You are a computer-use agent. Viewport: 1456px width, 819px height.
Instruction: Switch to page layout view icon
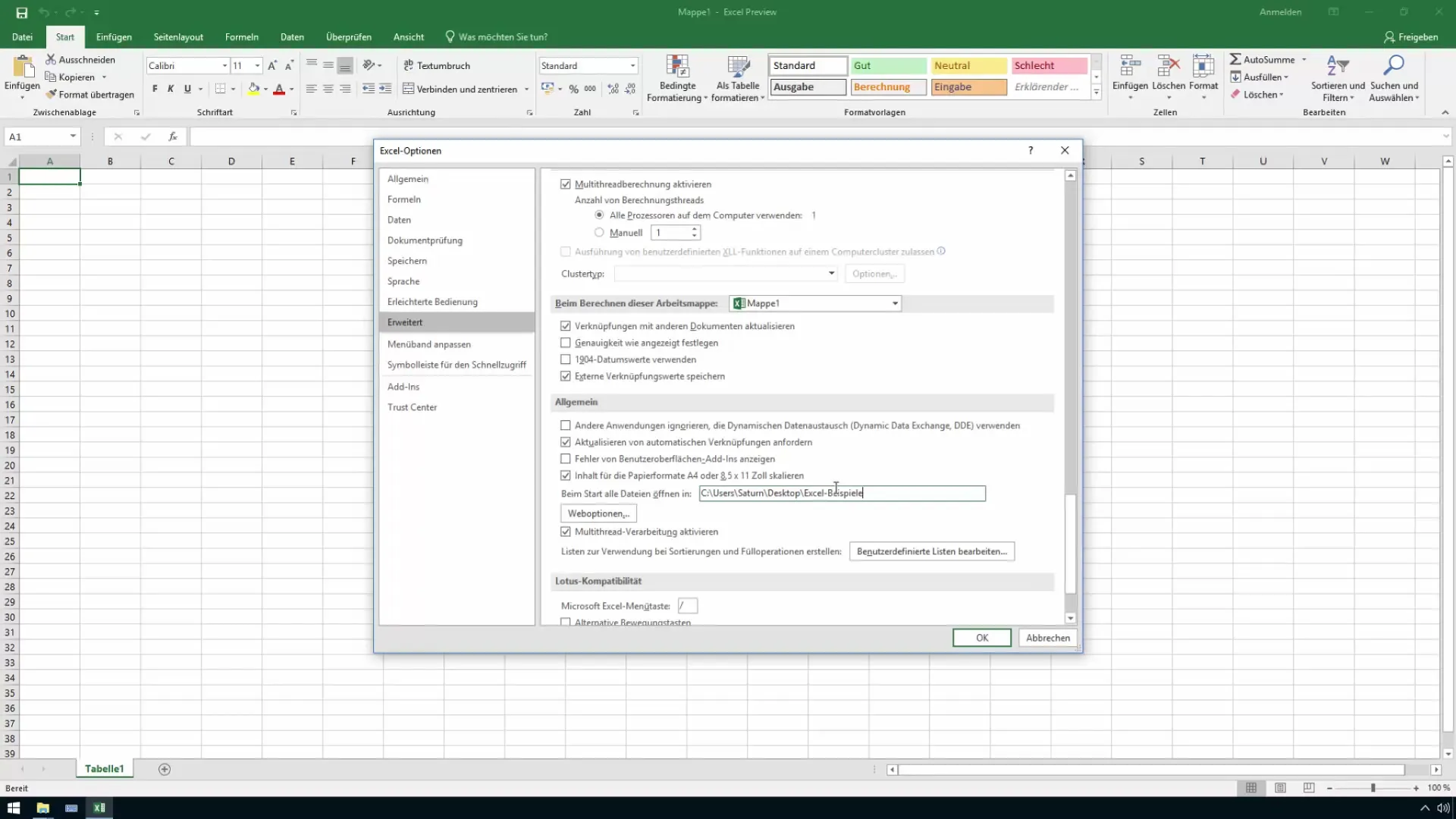(x=1280, y=788)
